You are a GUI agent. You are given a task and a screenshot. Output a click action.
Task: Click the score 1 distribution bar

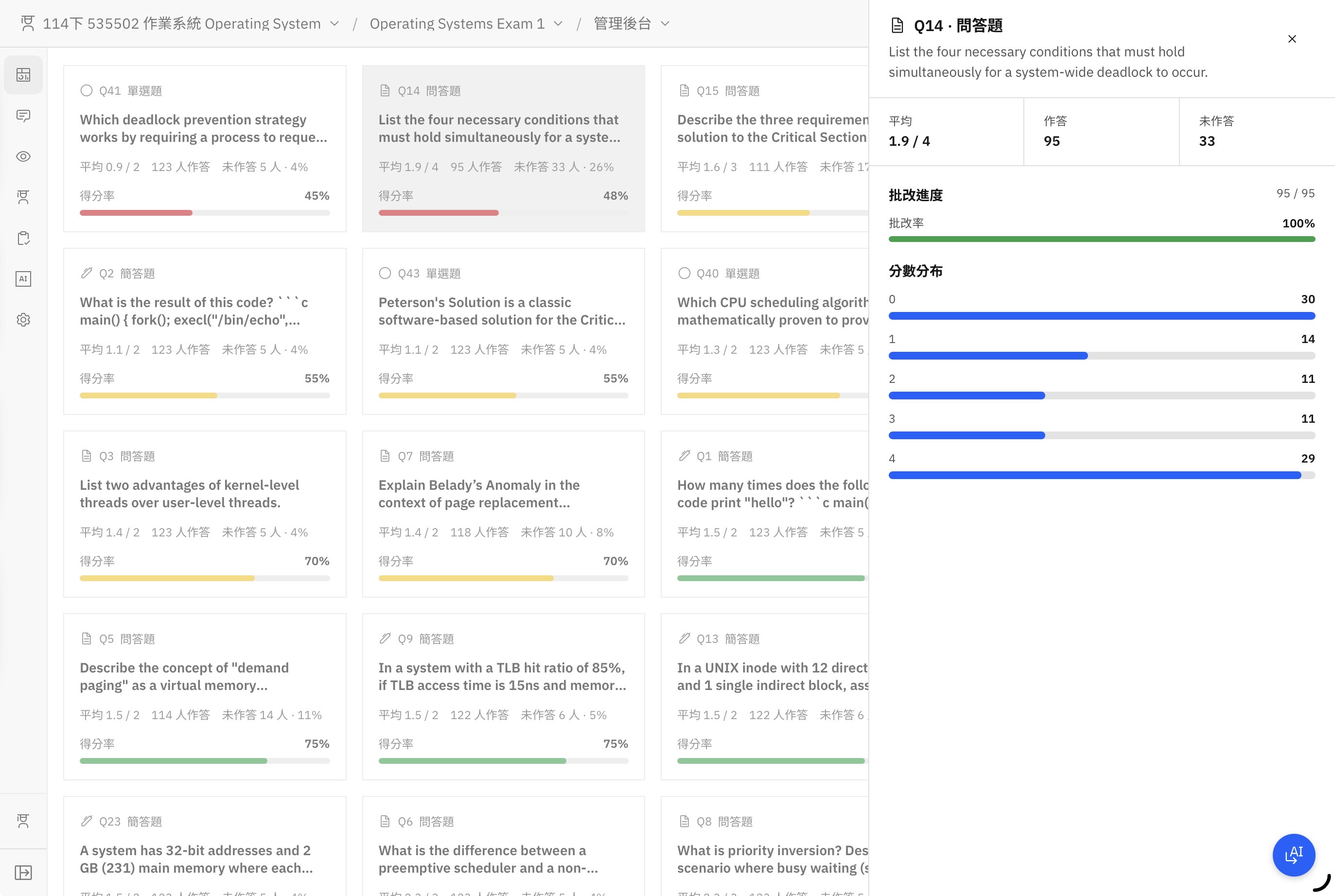pyautogui.click(x=1102, y=356)
